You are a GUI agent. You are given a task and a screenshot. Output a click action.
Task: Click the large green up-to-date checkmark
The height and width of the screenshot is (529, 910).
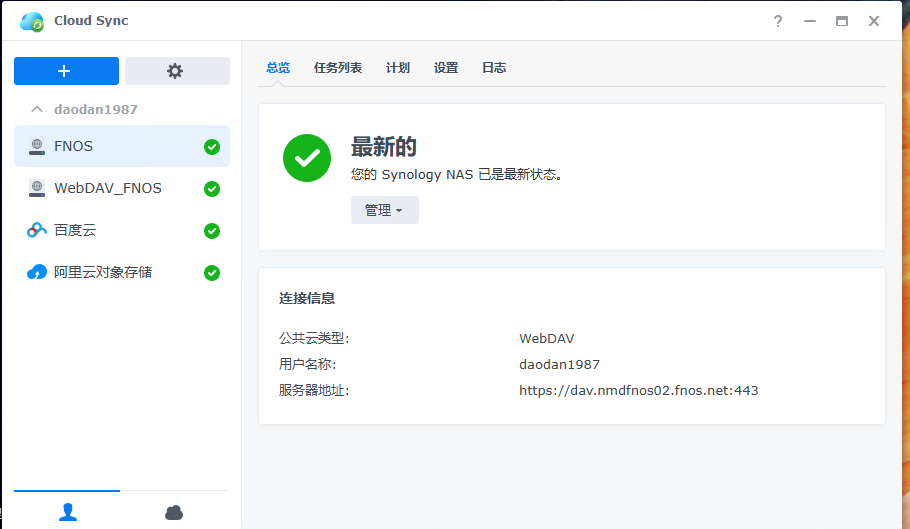click(307, 158)
